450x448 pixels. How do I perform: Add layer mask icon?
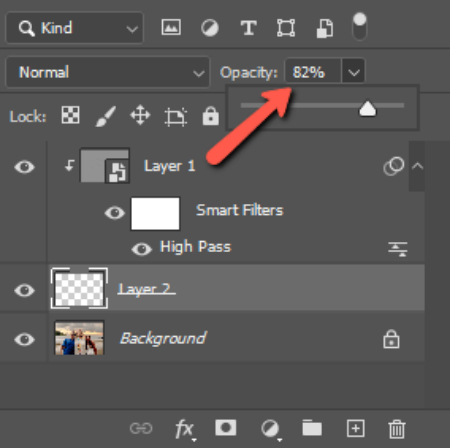226,428
